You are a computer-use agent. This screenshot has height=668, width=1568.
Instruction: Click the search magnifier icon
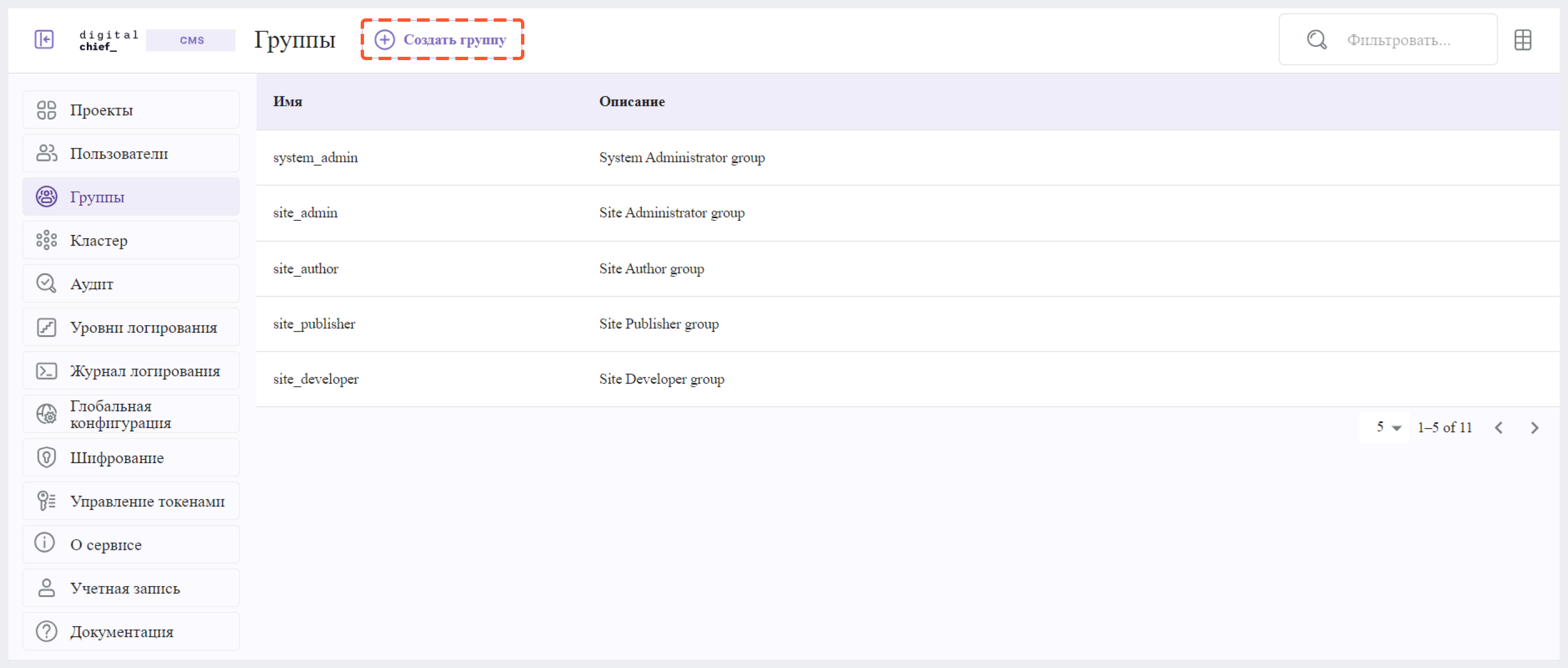tap(1316, 40)
